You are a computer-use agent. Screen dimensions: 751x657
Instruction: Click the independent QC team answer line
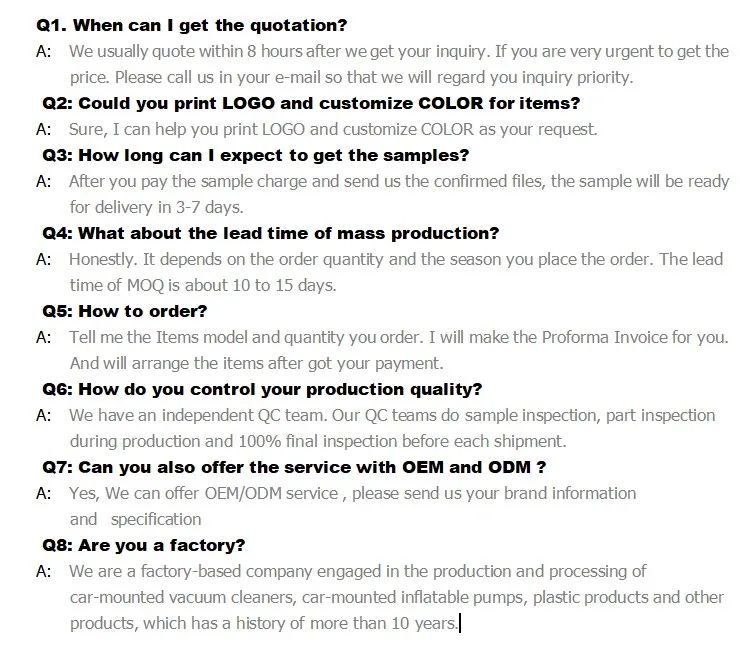pyautogui.click(x=392, y=415)
